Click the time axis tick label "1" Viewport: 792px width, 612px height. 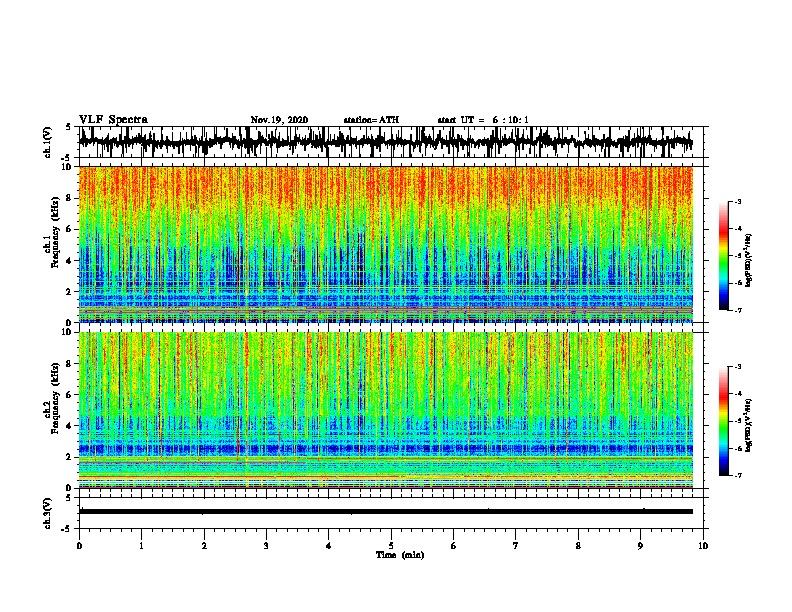coord(141,546)
